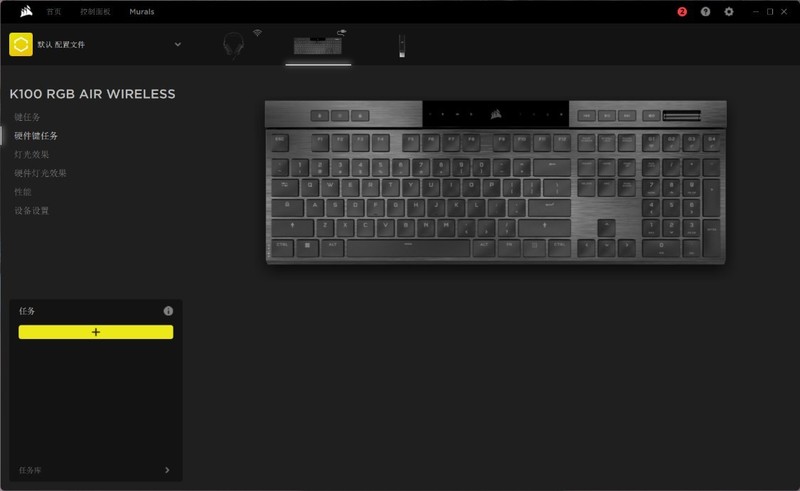The height and width of the screenshot is (491, 800).
Task: Show the 任务 panel info icon
Action: [168, 311]
